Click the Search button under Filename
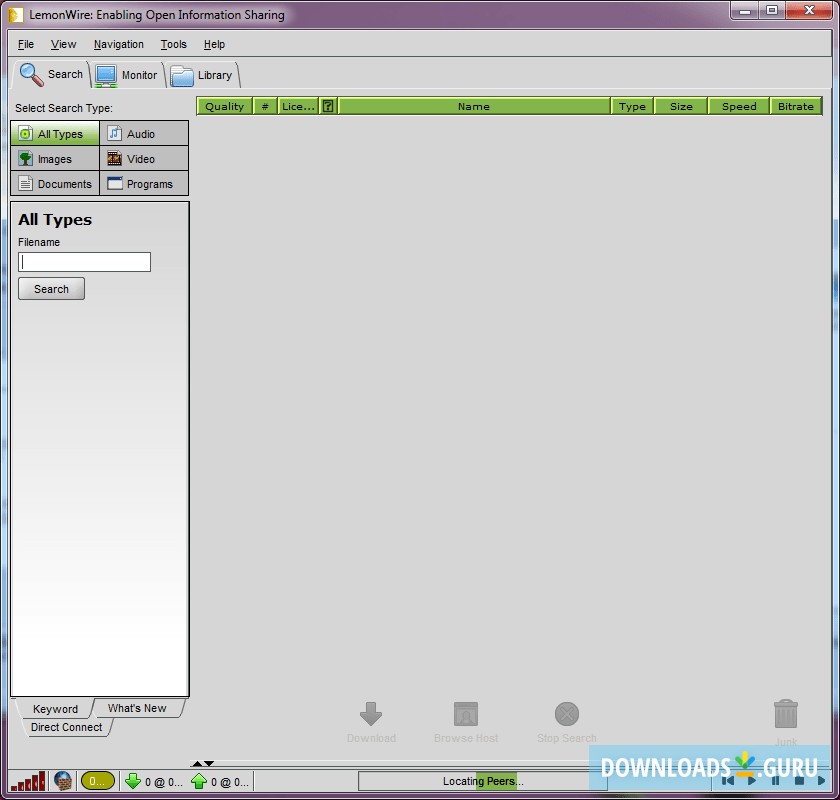The width and height of the screenshot is (840, 800). click(51, 289)
